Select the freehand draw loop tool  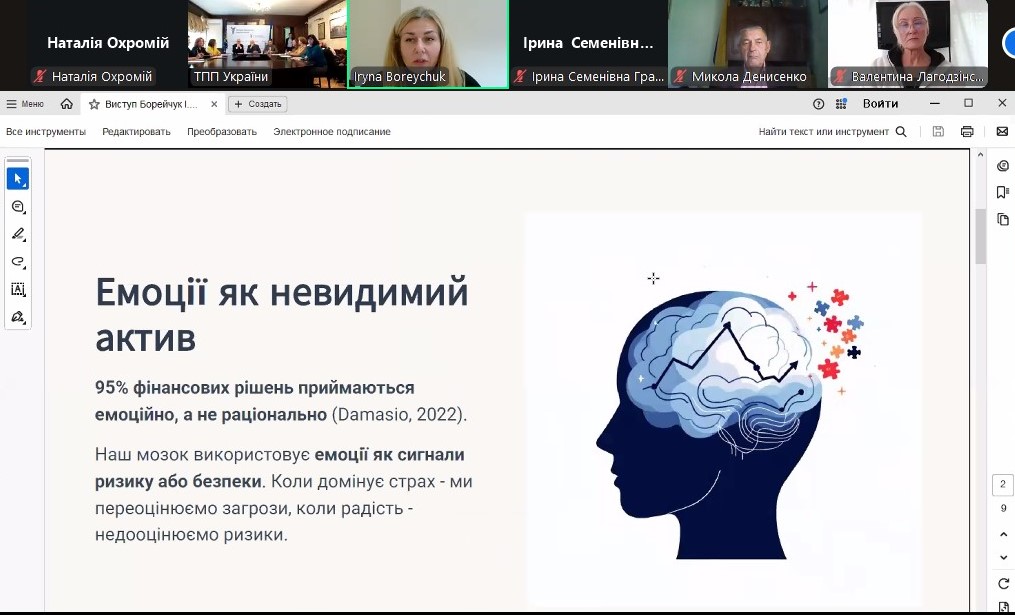pyautogui.click(x=18, y=262)
